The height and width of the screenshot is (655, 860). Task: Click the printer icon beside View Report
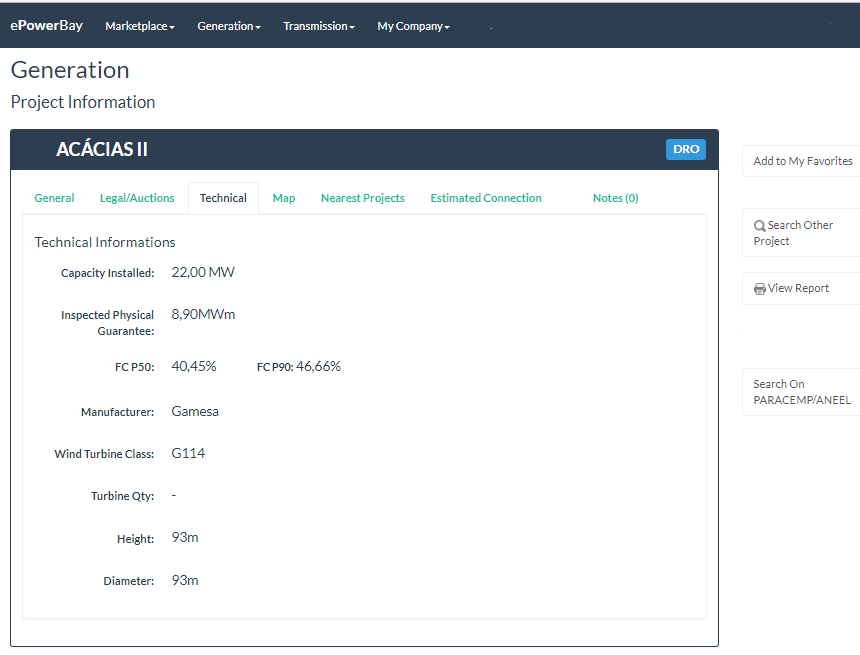(760, 289)
